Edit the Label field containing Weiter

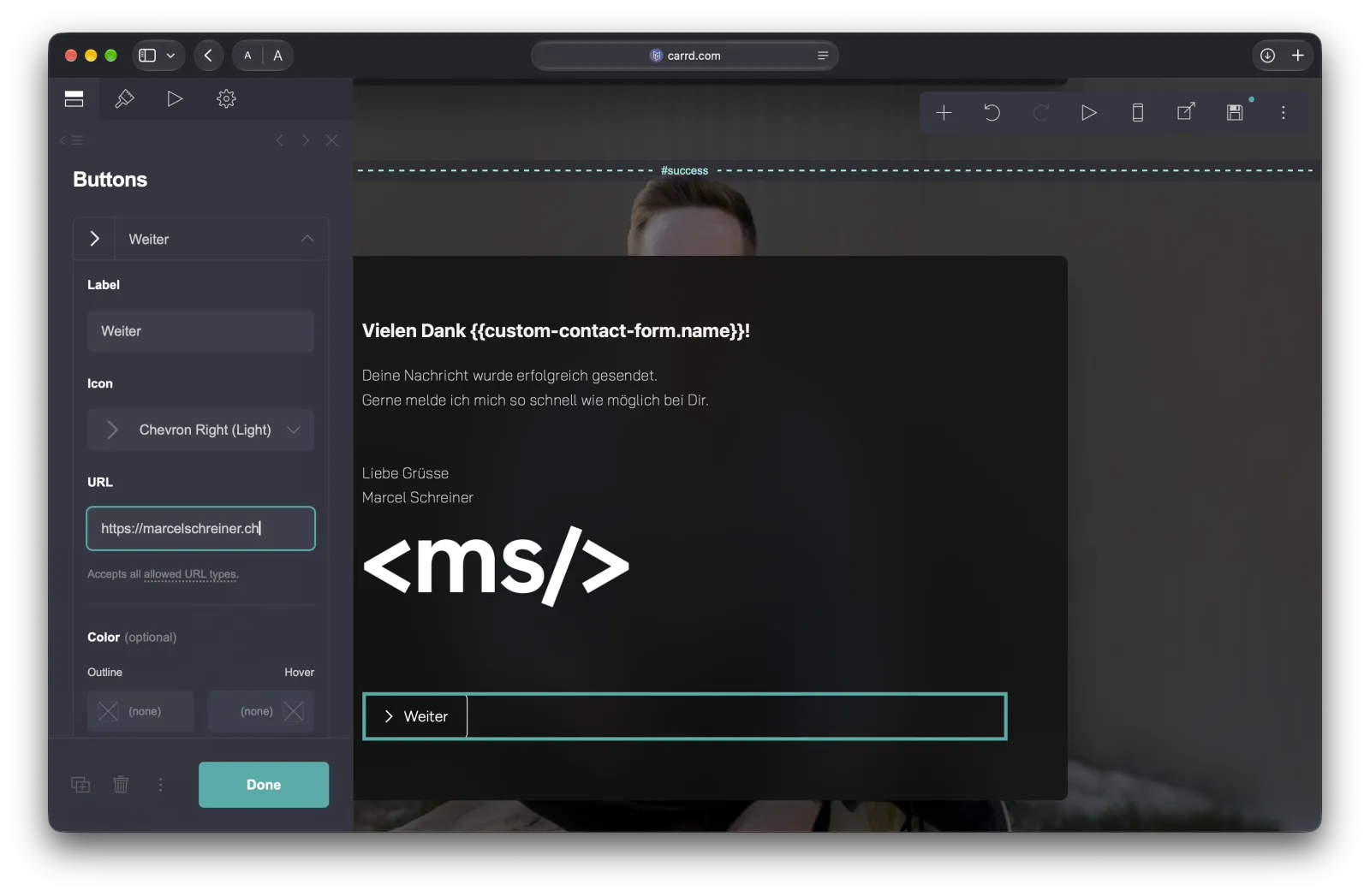point(200,331)
